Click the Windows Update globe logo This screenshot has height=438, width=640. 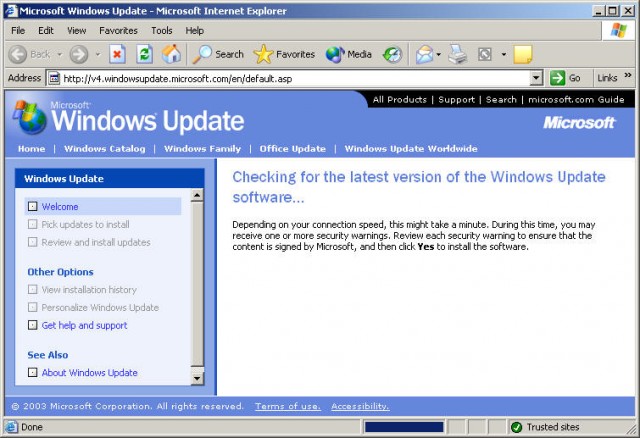coord(30,117)
